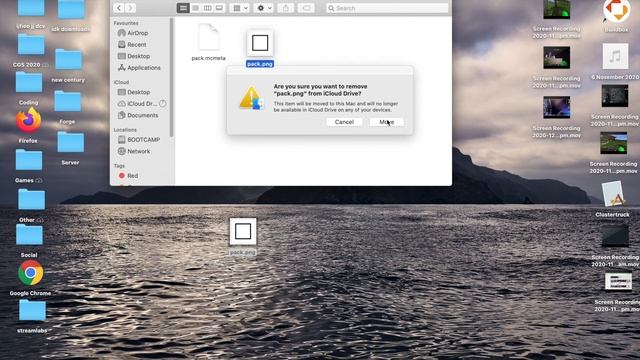
Task: Open the gear action menu dropdown
Action: coord(264,8)
